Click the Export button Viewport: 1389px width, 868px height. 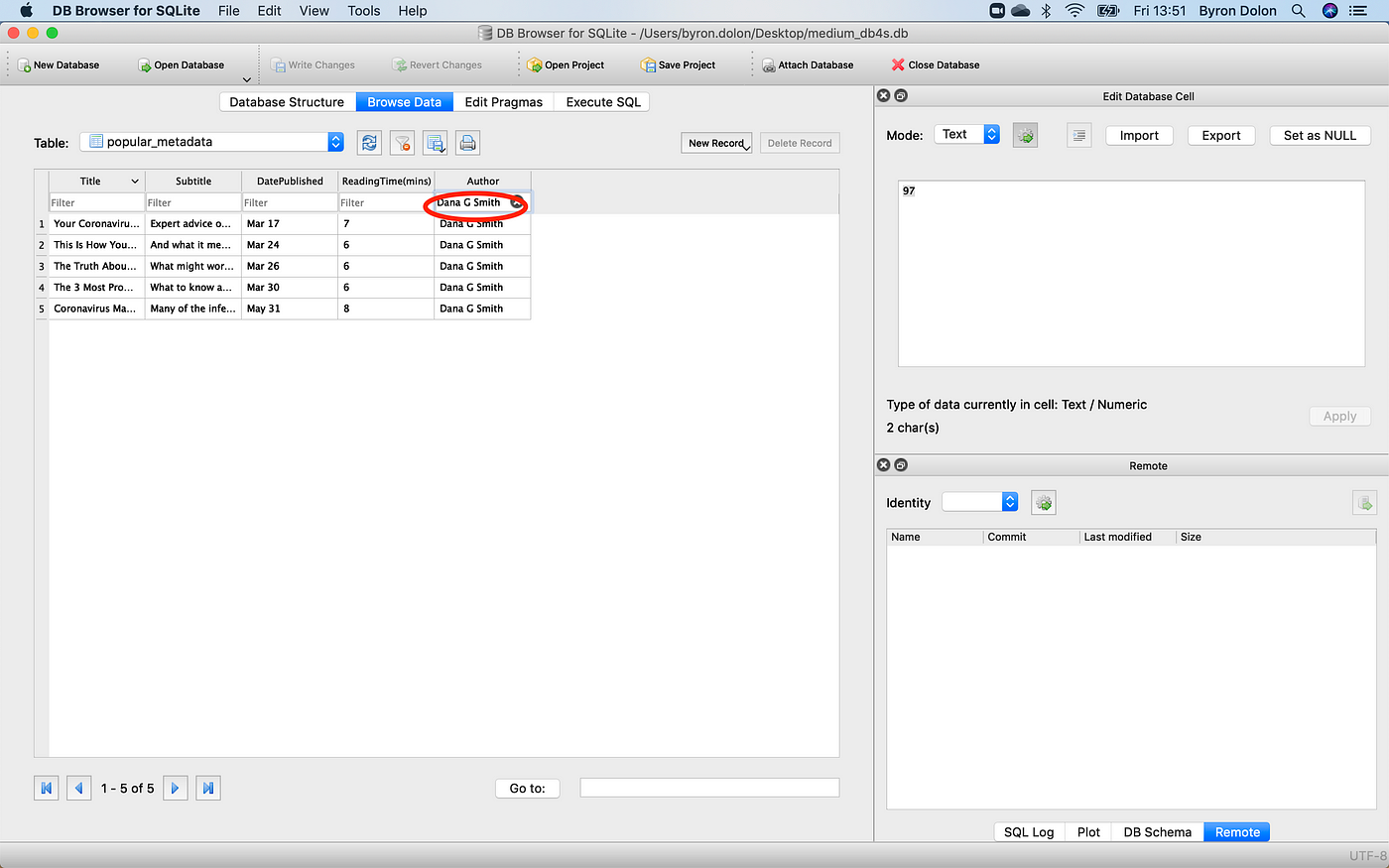[1221, 136]
